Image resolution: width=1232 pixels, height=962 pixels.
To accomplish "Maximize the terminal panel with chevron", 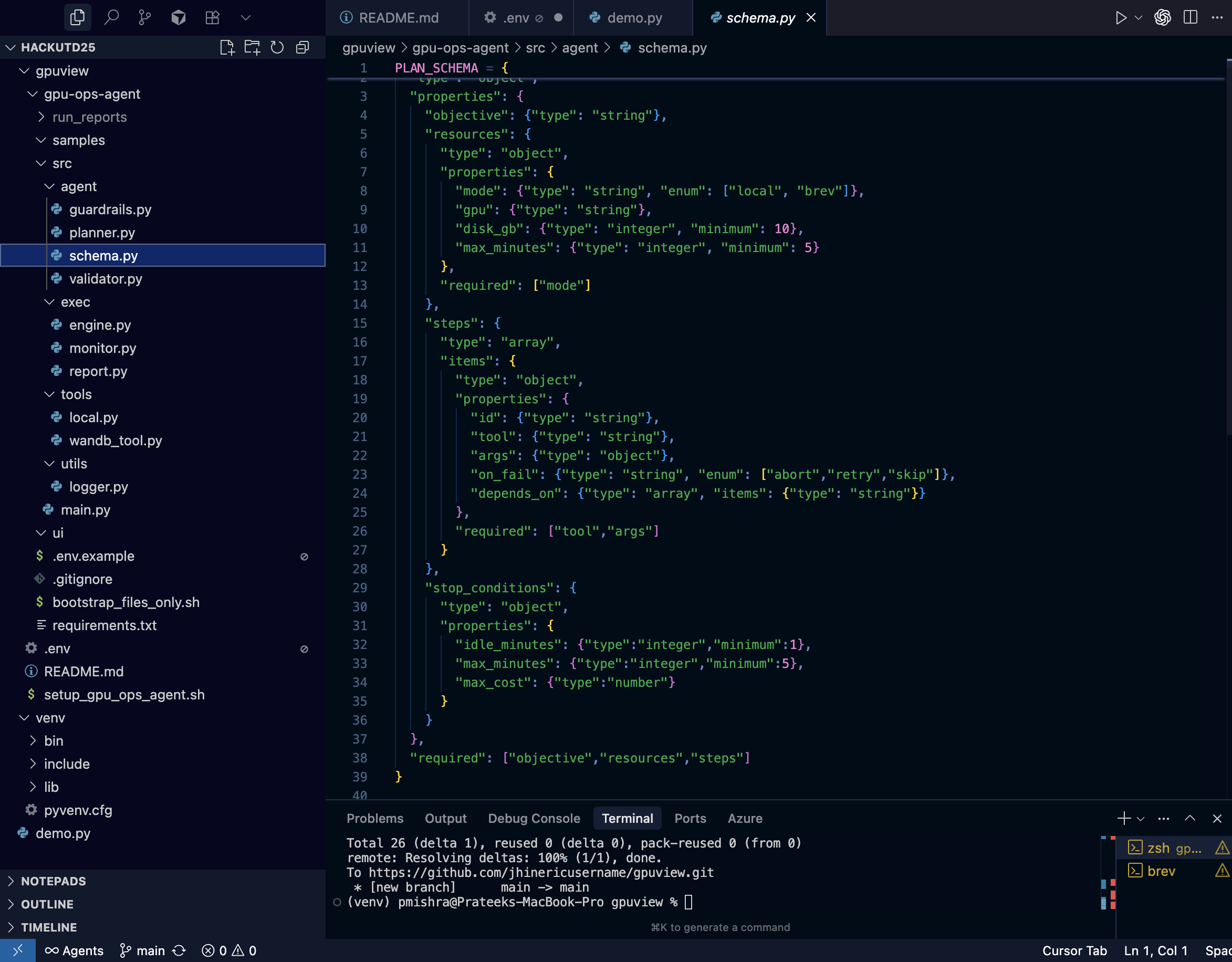I will [x=1189, y=818].
